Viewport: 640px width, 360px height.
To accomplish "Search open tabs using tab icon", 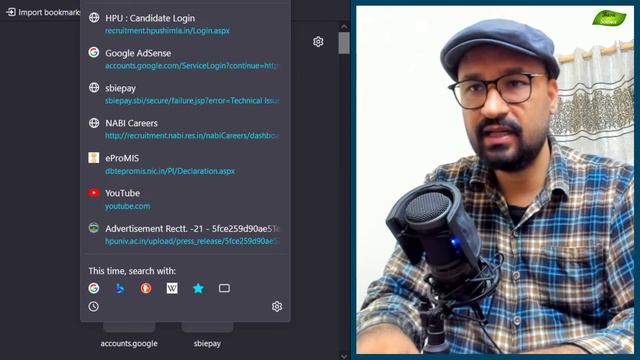I will [x=224, y=288].
